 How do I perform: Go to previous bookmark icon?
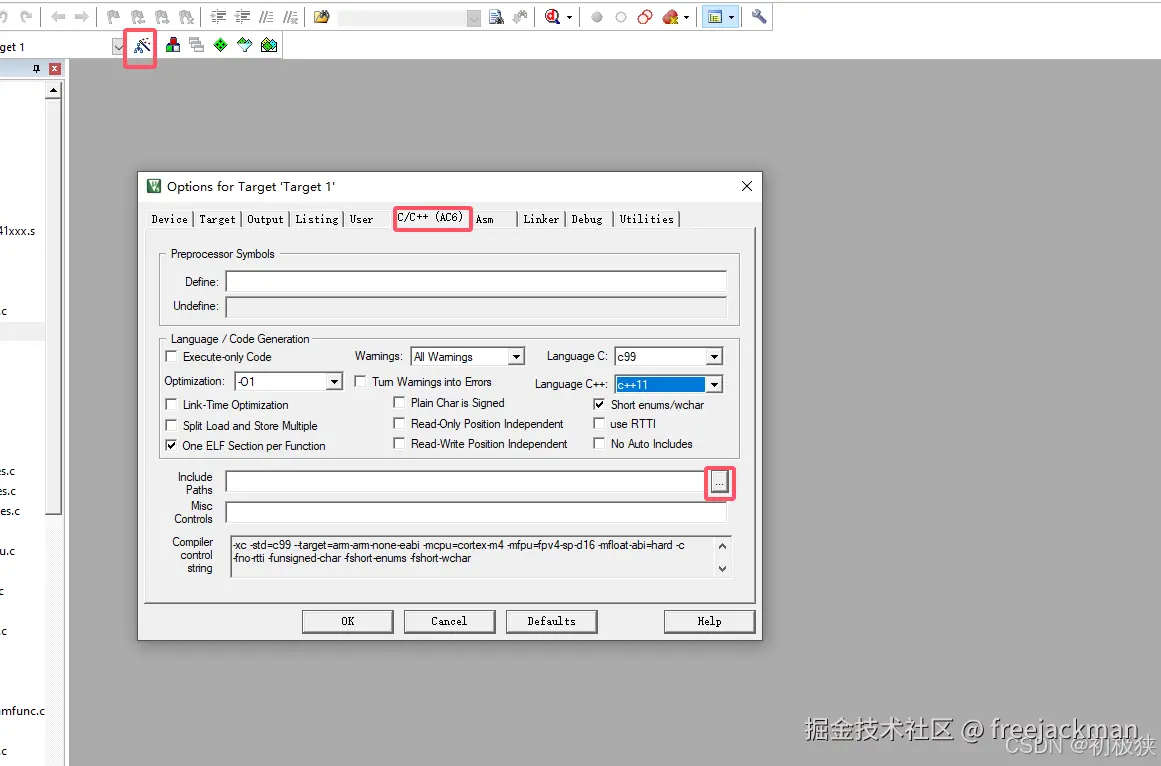[x=138, y=16]
